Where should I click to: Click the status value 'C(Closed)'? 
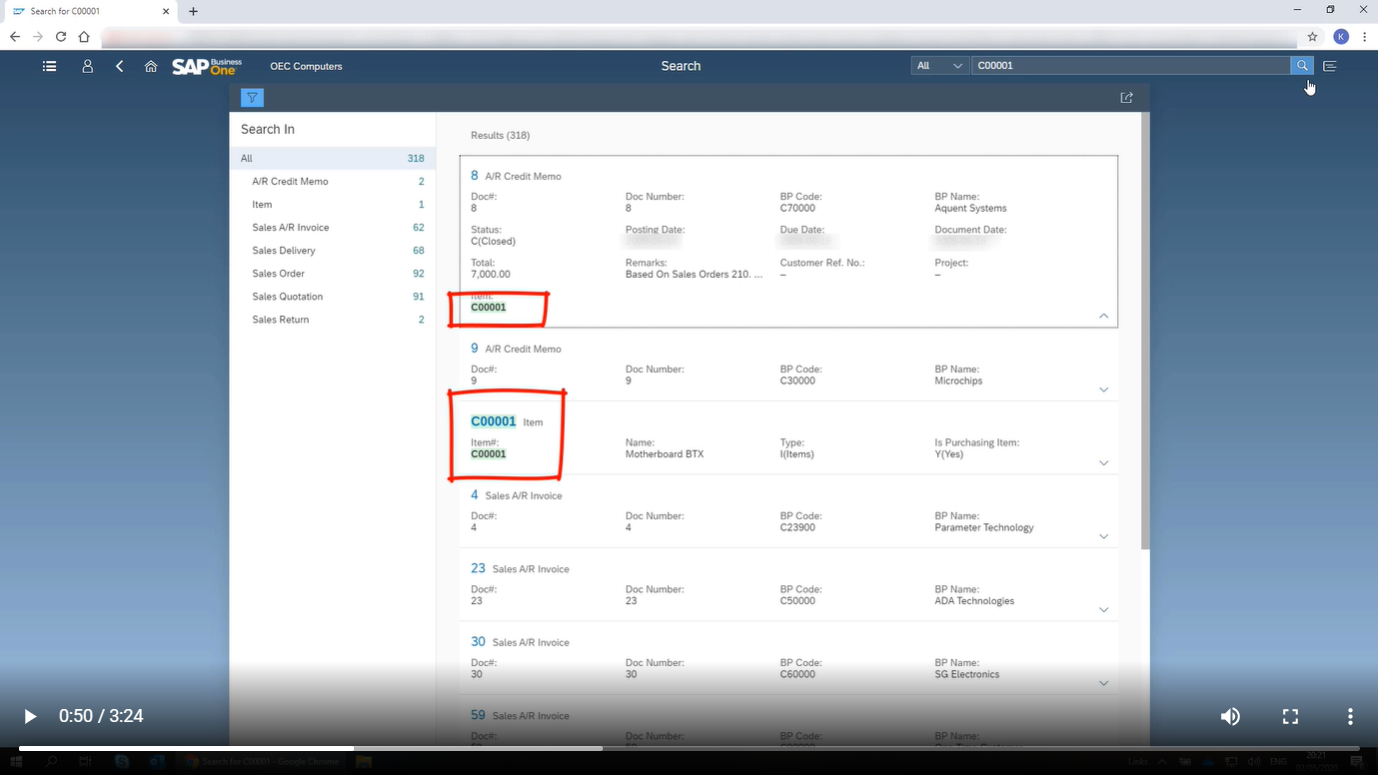(x=493, y=241)
